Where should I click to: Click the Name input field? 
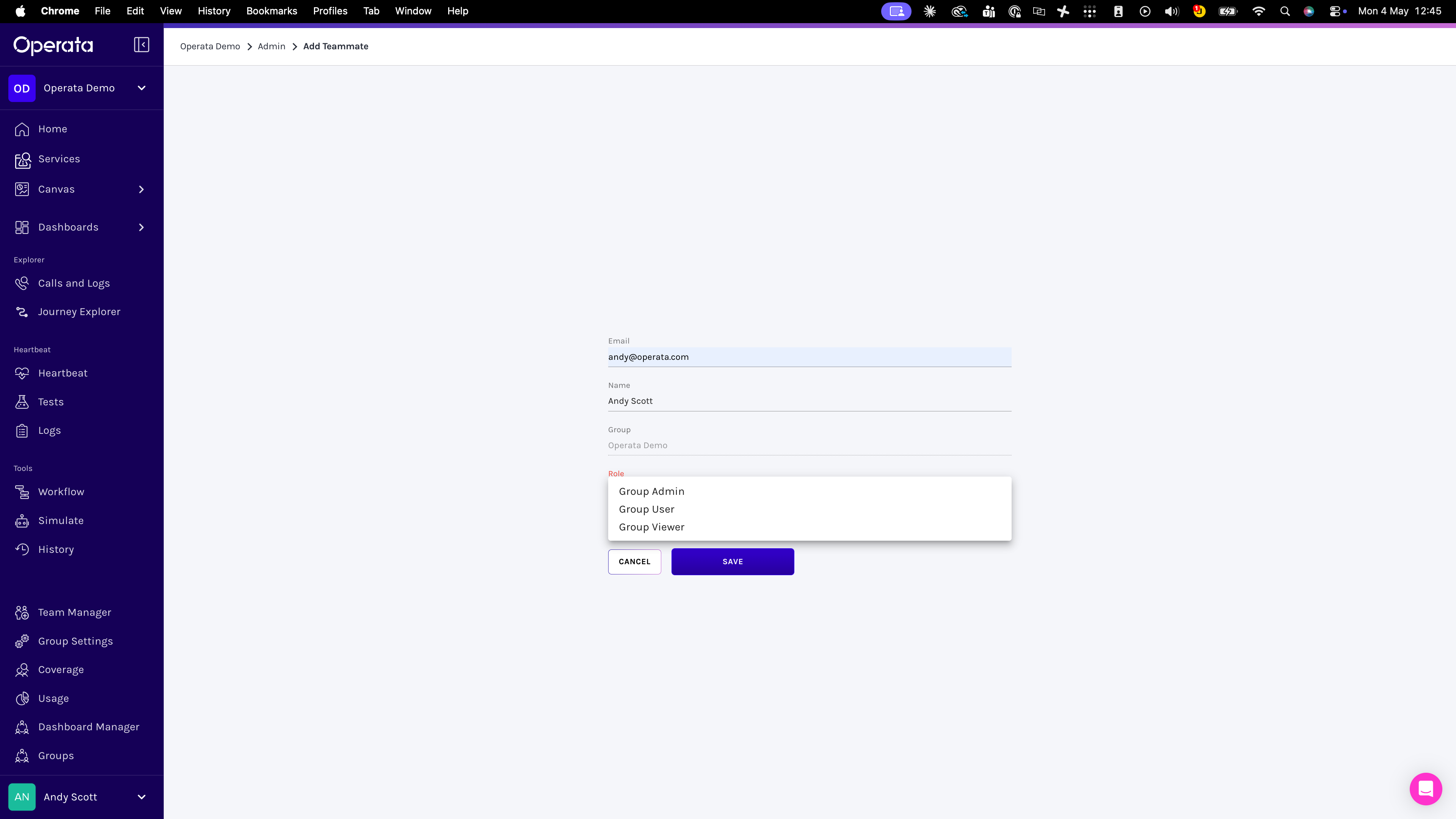810,401
